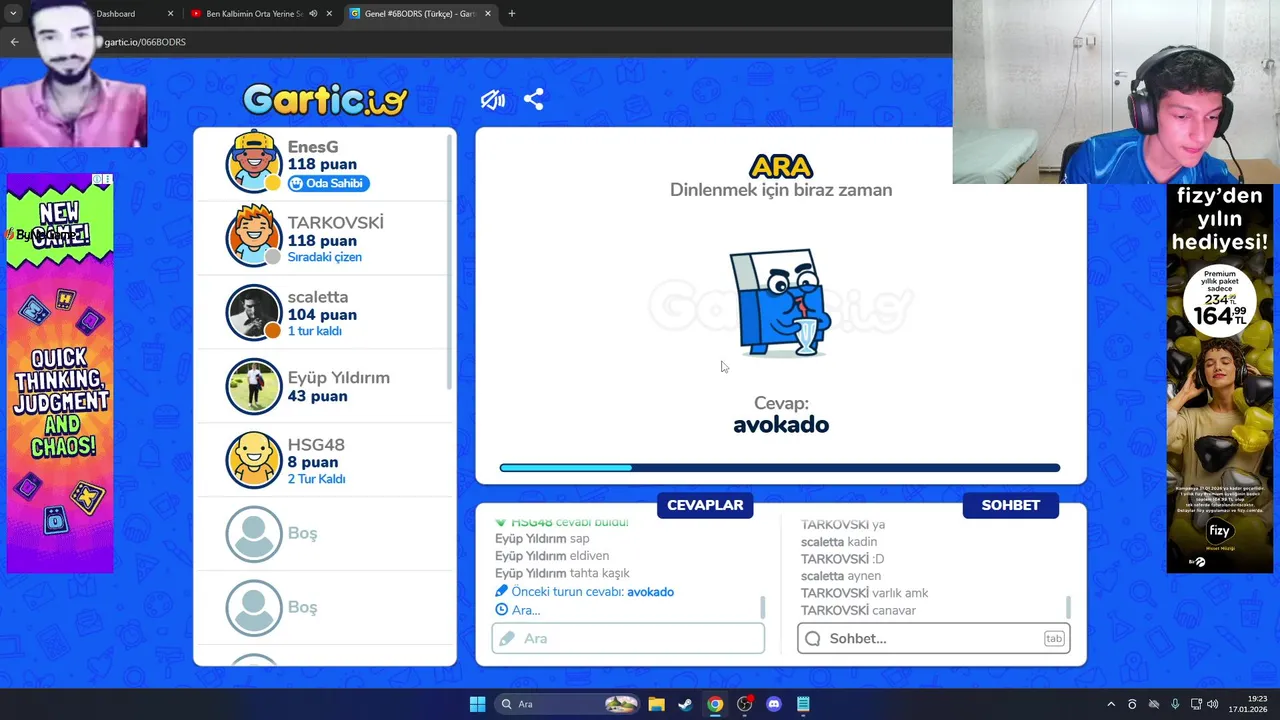Click the answers panel scrollbar
The width and height of the screenshot is (1280, 720).
click(763, 607)
